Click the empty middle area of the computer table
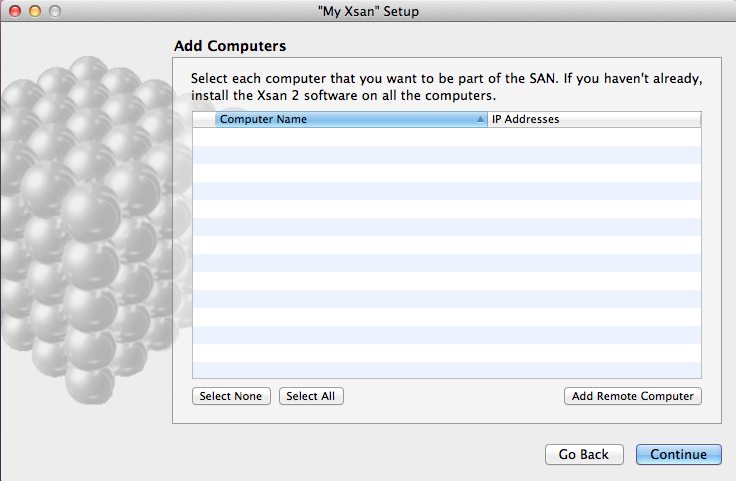The width and height of the screenshot is (736, 481). [x=447, y=253]
